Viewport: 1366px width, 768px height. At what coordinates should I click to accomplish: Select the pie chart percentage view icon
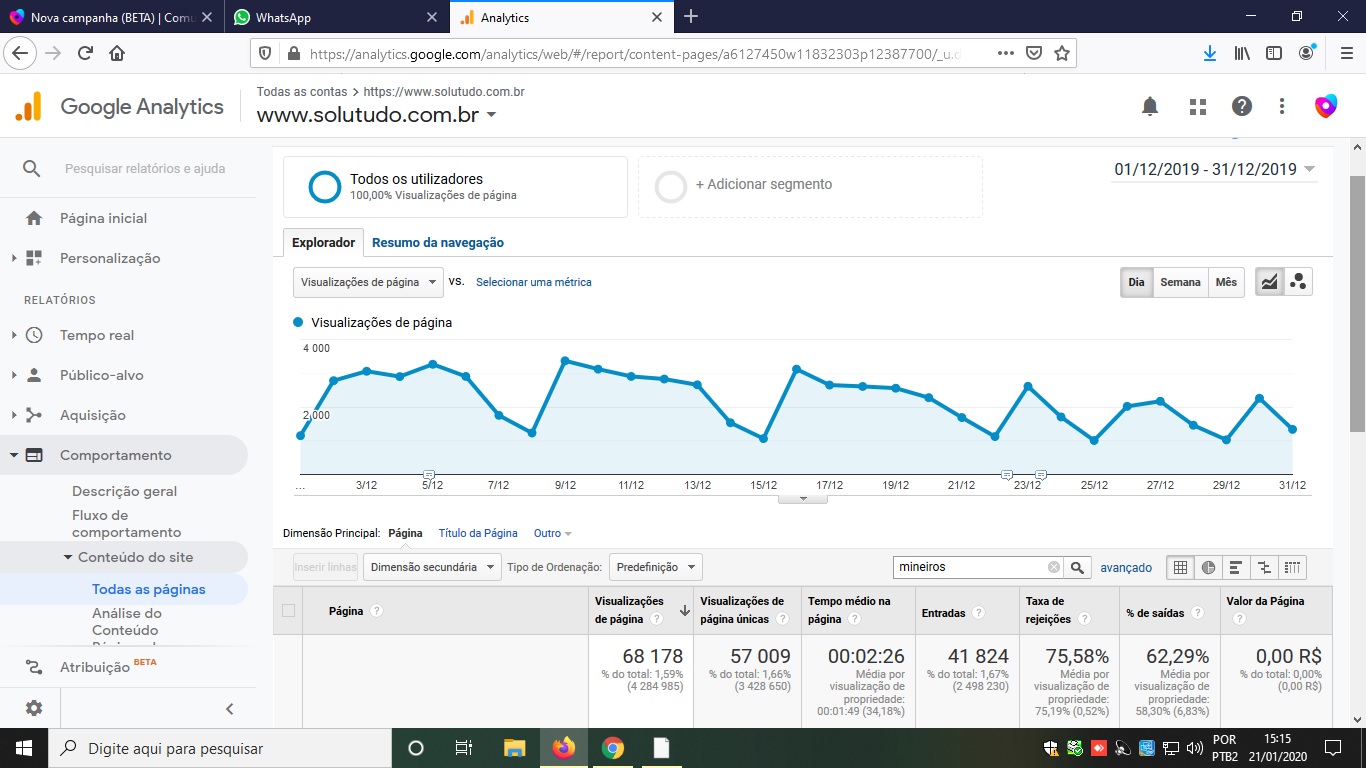click(x=1208, y=567)
